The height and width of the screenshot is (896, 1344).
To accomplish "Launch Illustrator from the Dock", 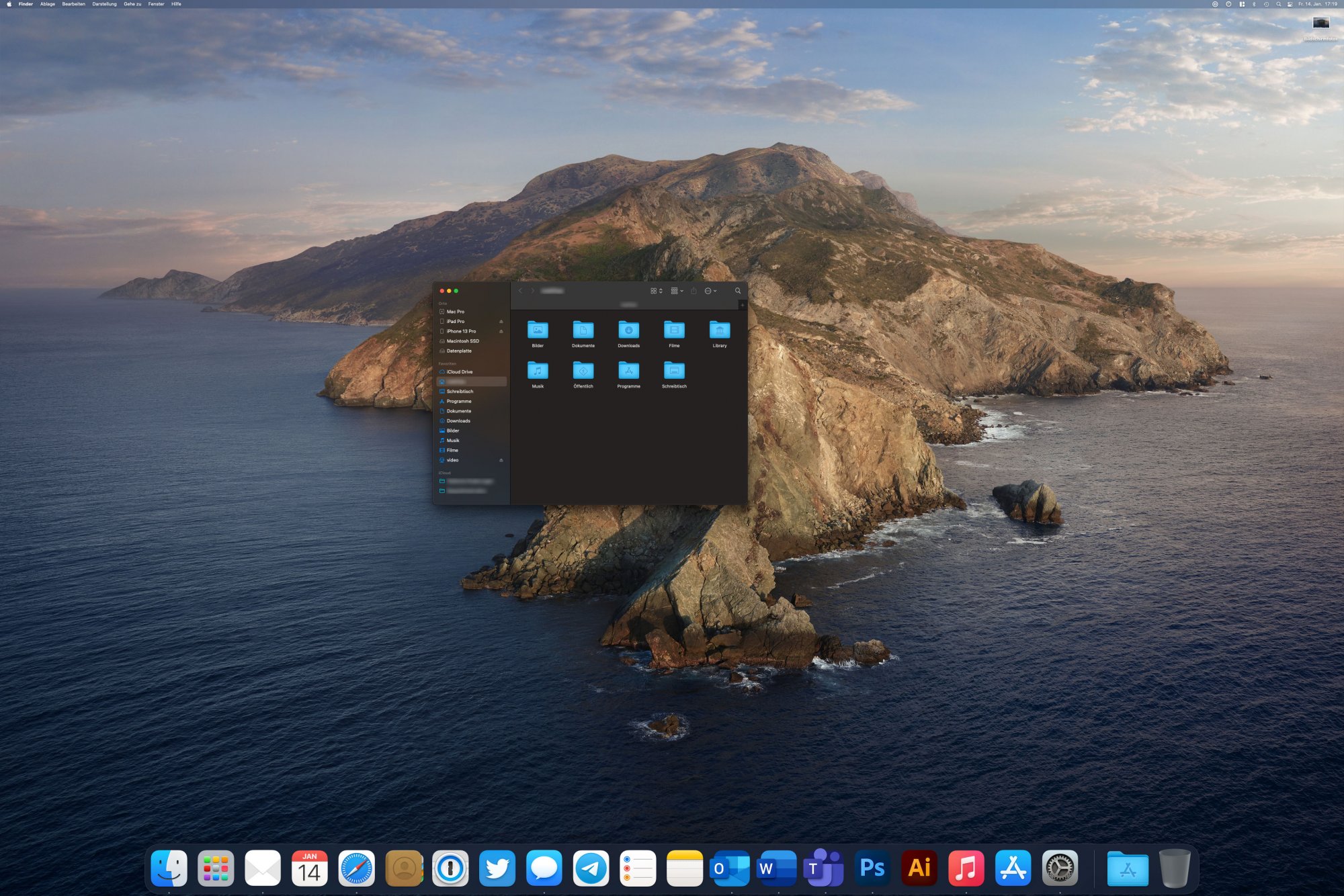I will click(x=919, y=868).
